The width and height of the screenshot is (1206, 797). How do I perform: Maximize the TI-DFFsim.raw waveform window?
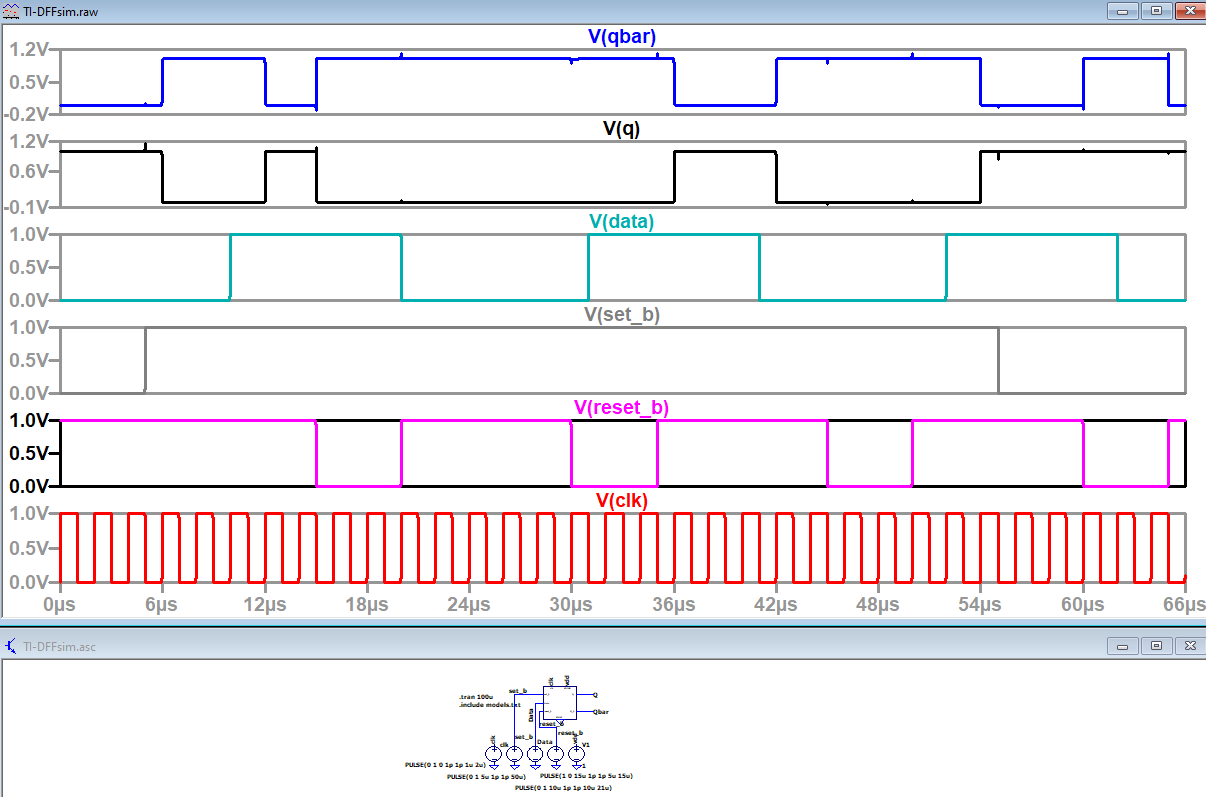1156,10
